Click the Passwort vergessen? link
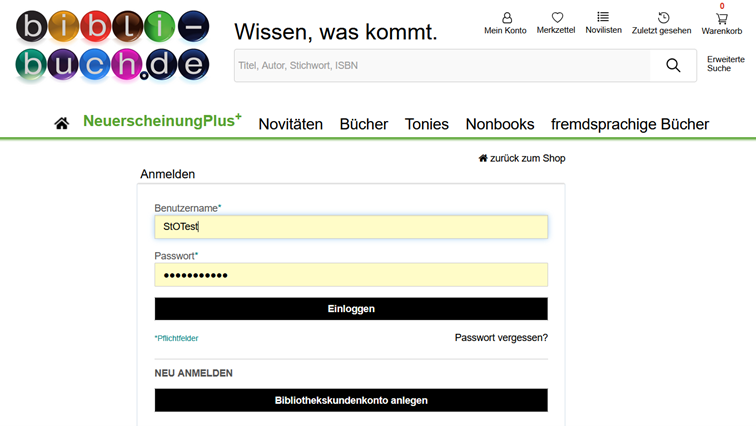The width and height of the screenshot is (756, 426). tap(501, 338)
